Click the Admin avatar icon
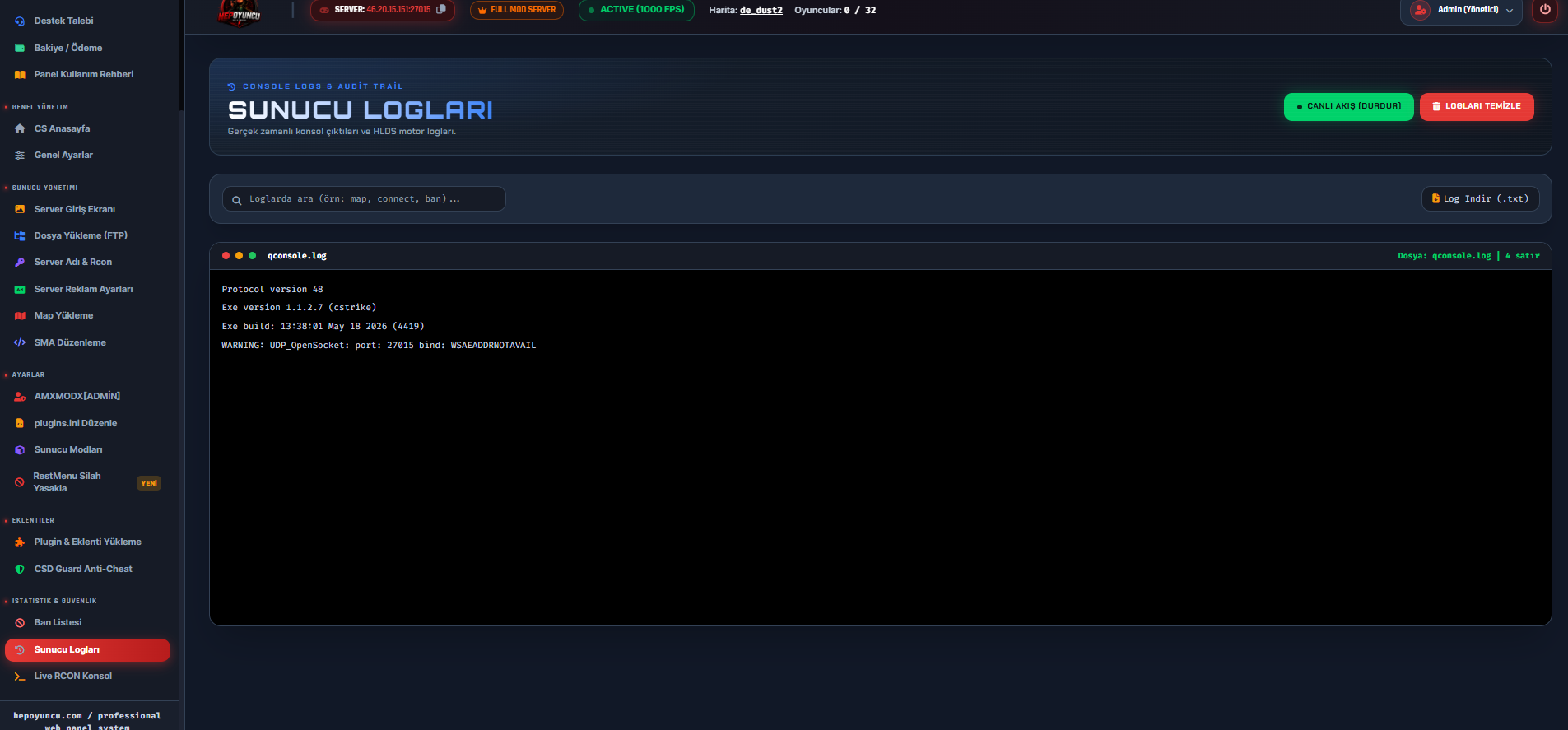1568x730 pixels. [1420, 10]
